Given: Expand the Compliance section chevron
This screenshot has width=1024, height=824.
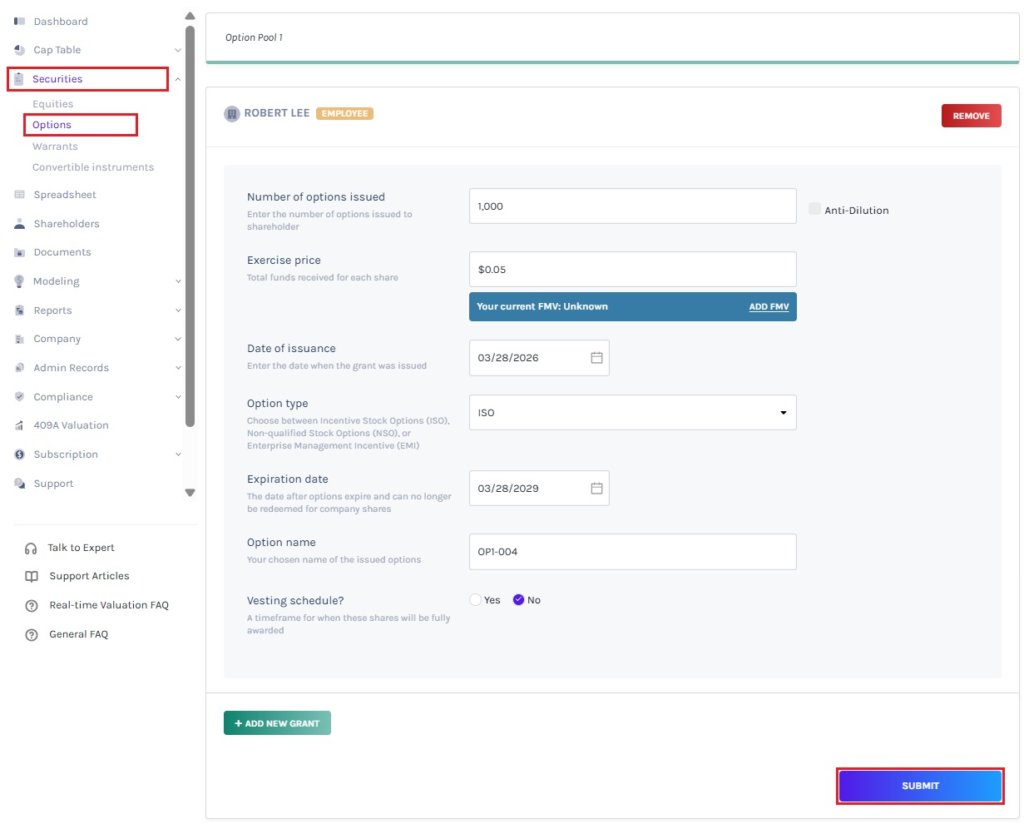Looking at the screenshot, I should pyautogui.click(x=178, y=397).
